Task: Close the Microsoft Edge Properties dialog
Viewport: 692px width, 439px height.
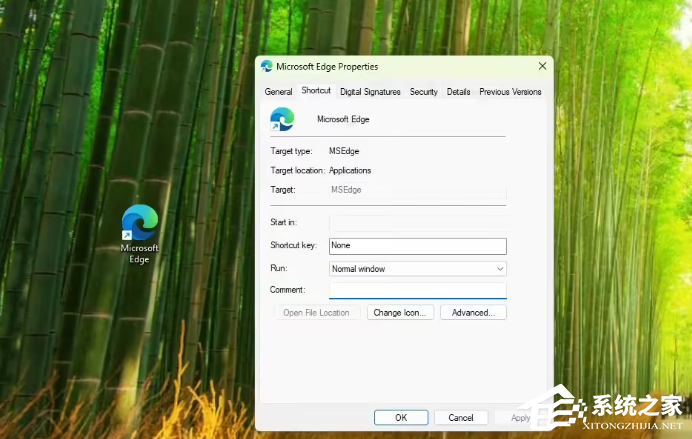Action: point(542,66)
